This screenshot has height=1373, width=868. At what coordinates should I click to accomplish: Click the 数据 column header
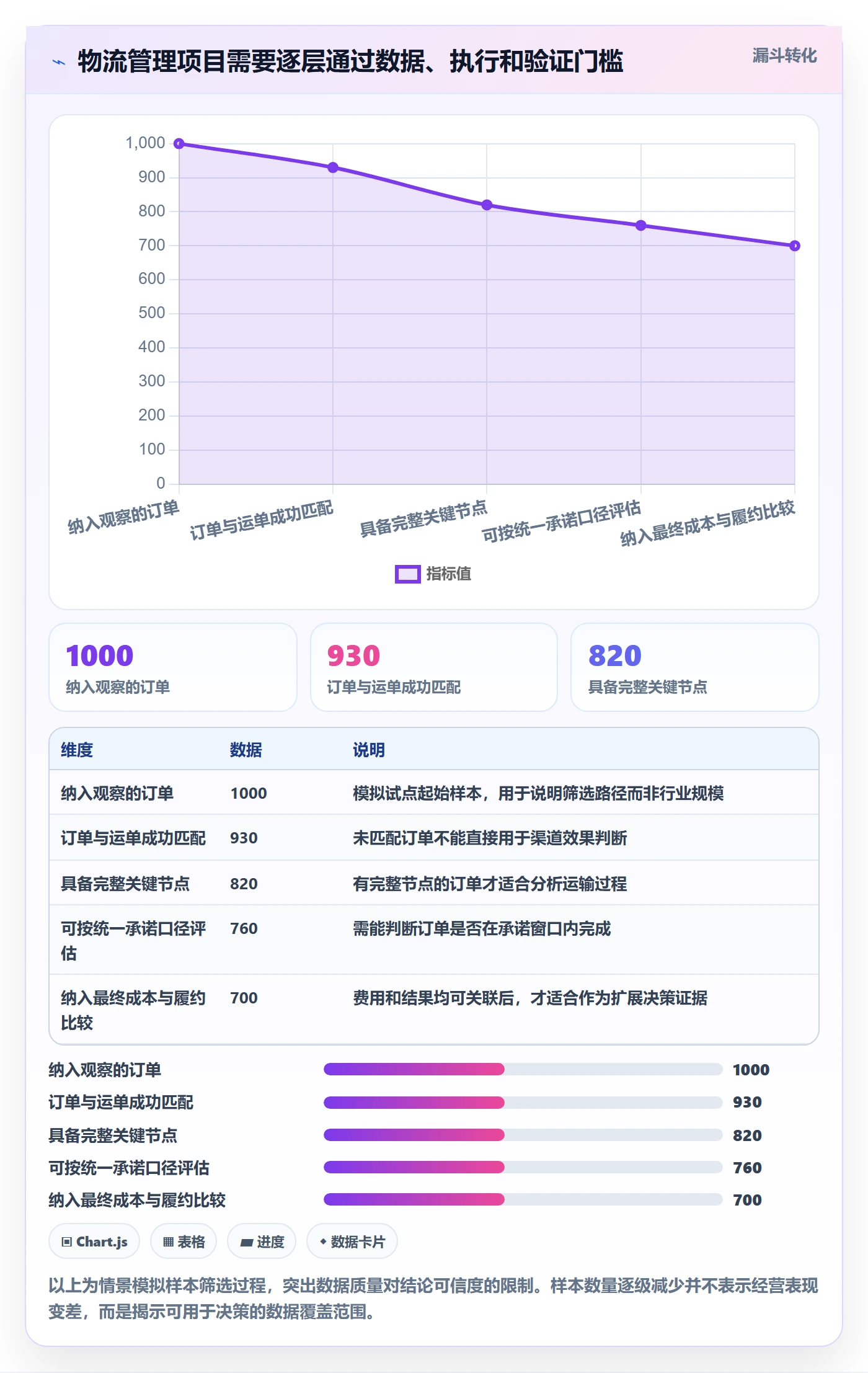tap(246, 750)
